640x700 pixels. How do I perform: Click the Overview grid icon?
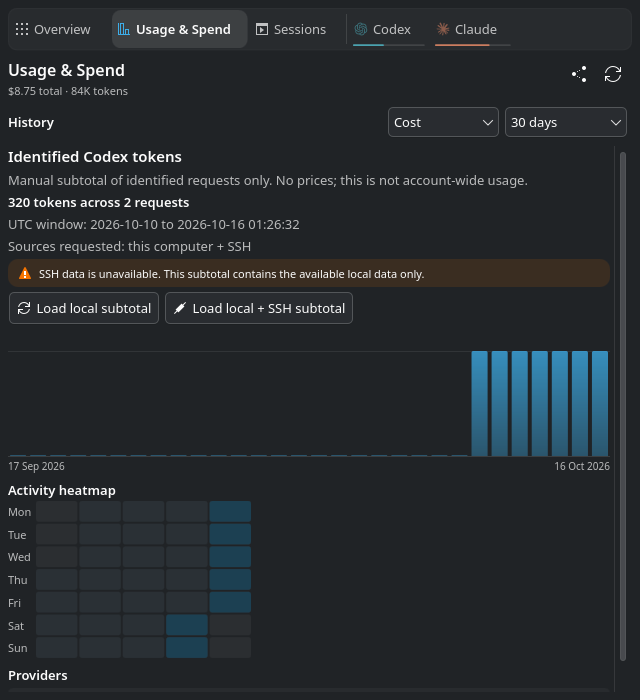(x=22, y=29)
